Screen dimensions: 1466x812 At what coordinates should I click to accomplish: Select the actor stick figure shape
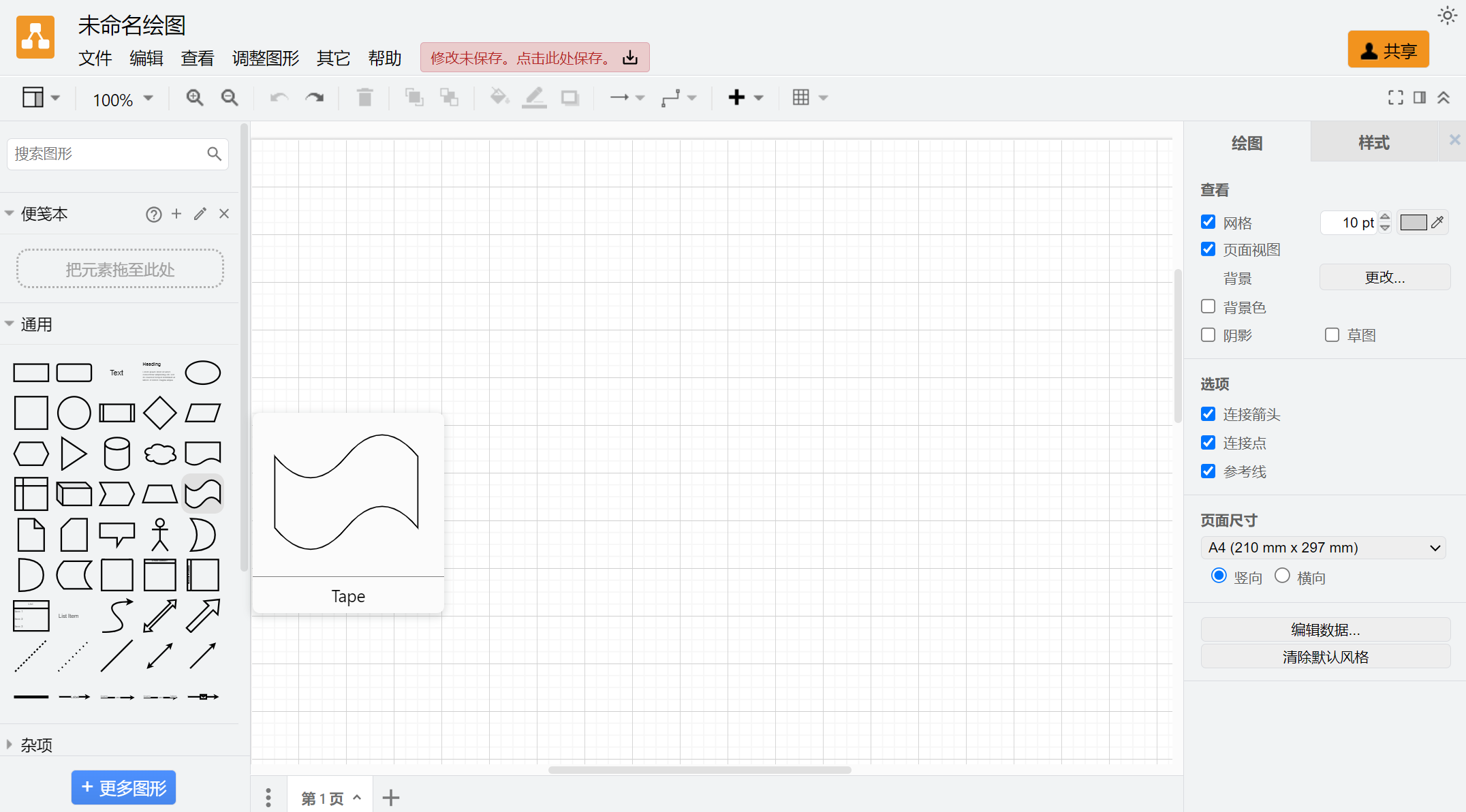(x=160, y=535)
